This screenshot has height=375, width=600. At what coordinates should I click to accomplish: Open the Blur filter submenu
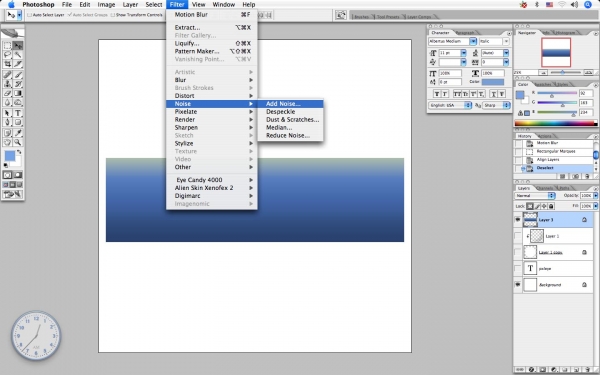tap(212, 80)
